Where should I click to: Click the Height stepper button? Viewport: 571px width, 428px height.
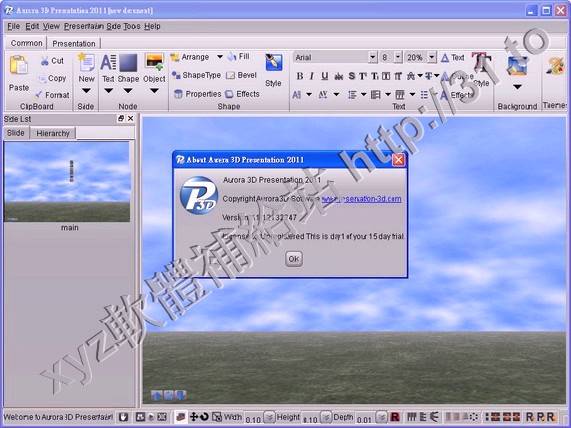point(326,416)
